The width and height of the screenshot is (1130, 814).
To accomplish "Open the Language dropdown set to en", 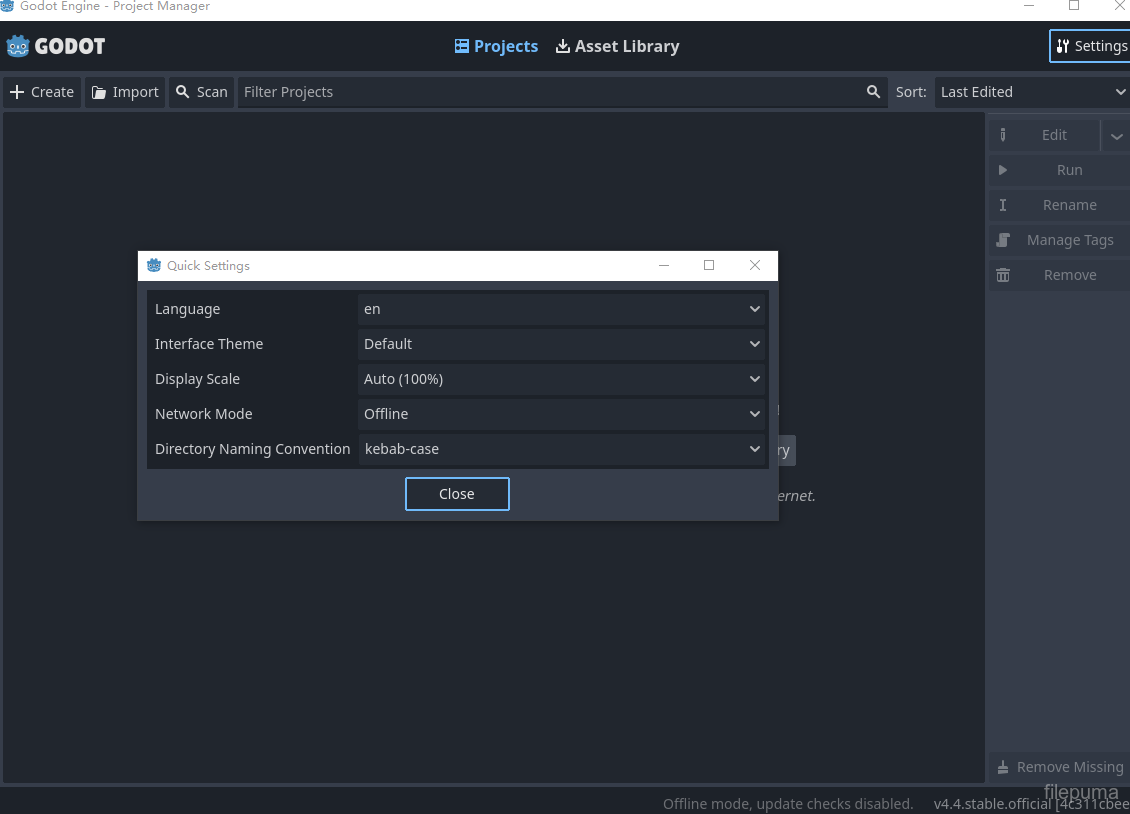I will 562,309.
